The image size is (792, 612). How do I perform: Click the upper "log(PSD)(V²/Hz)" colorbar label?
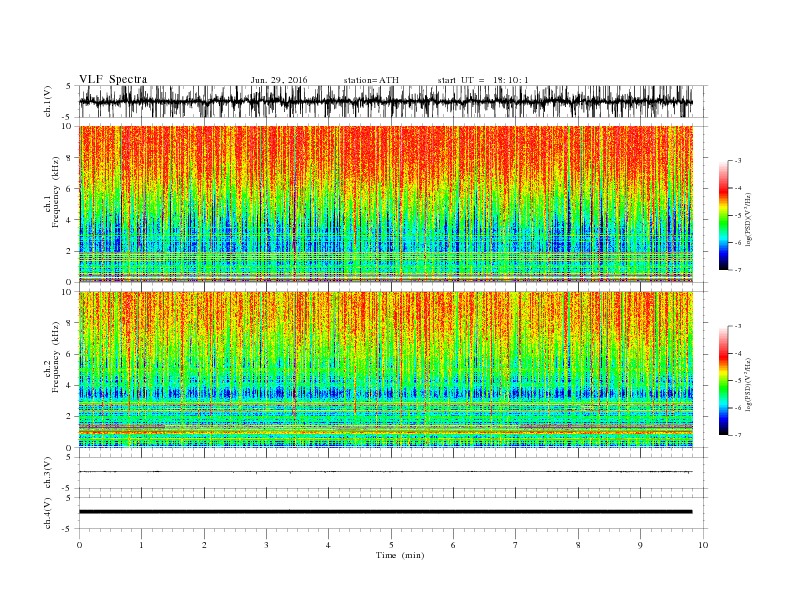748,219
